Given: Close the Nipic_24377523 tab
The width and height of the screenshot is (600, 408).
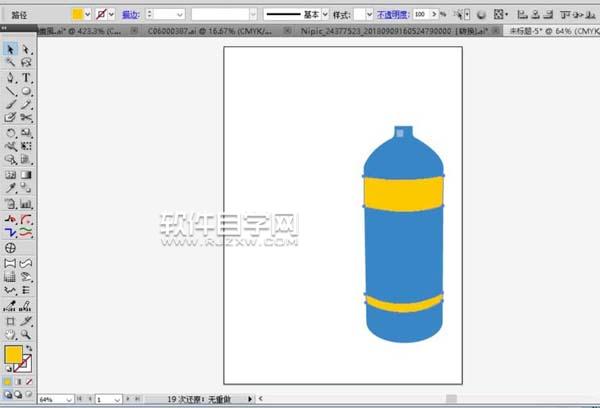Looking at the screenshot, I should click(x=495, y=30).
